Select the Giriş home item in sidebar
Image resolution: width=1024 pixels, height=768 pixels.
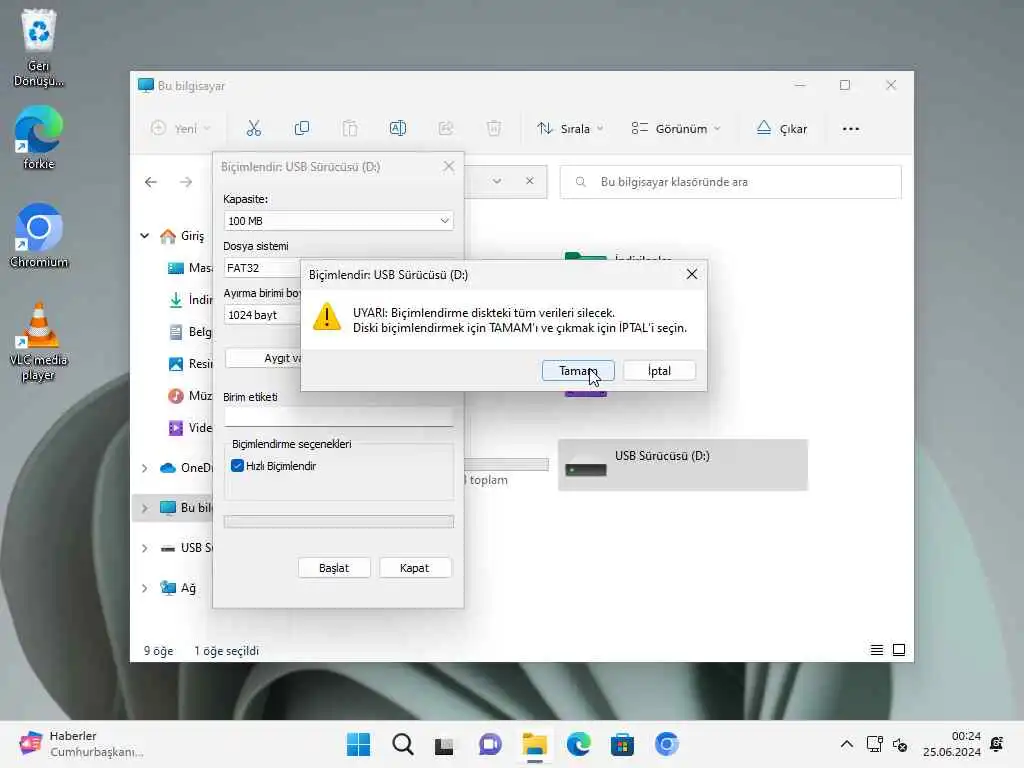point(182,236)
